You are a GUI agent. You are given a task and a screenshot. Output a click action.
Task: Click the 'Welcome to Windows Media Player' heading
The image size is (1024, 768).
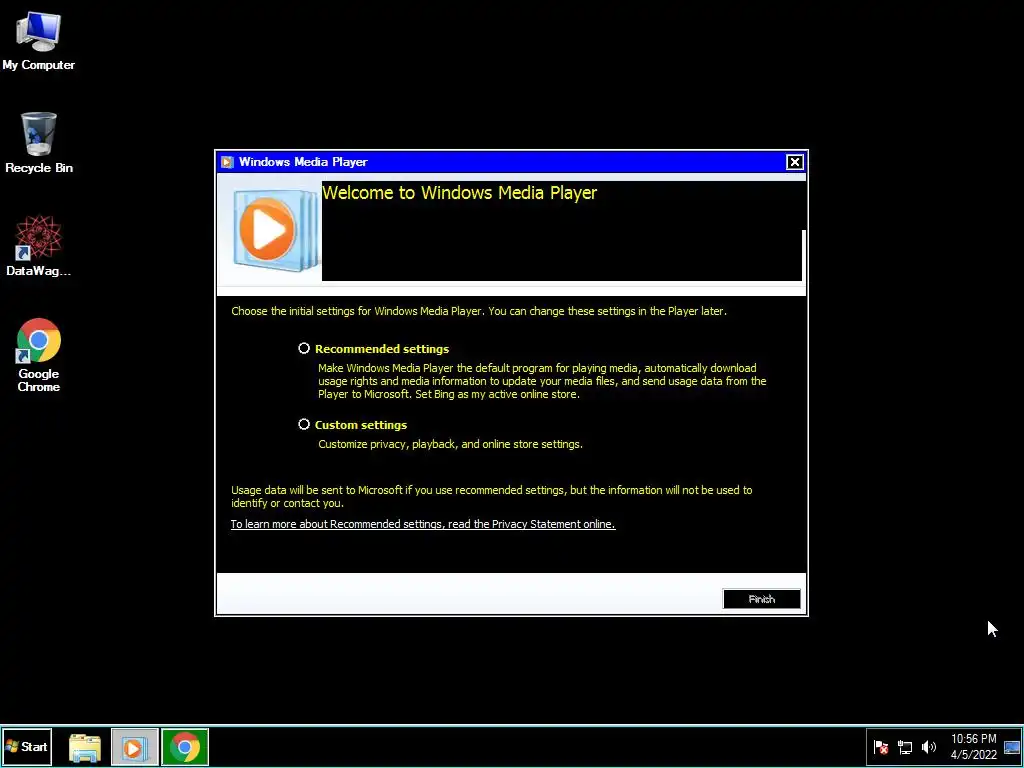[459, 193]
